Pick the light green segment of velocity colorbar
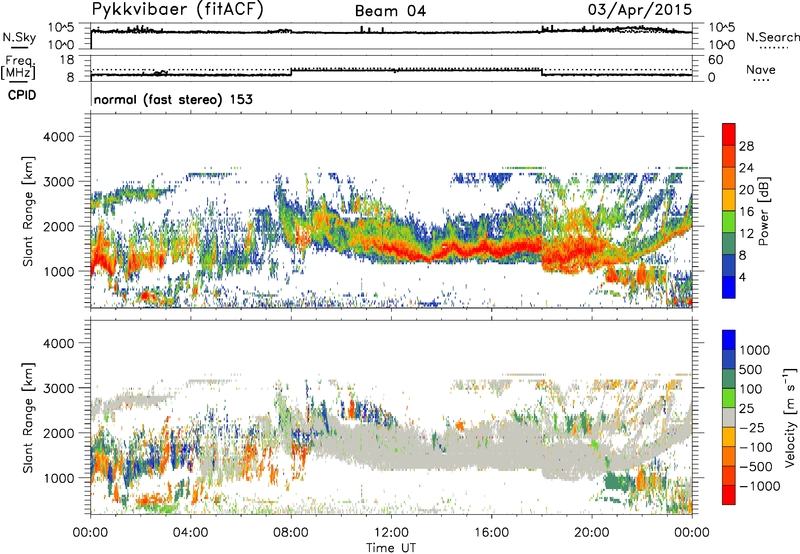800x554 pixels. tap(729, 398)
